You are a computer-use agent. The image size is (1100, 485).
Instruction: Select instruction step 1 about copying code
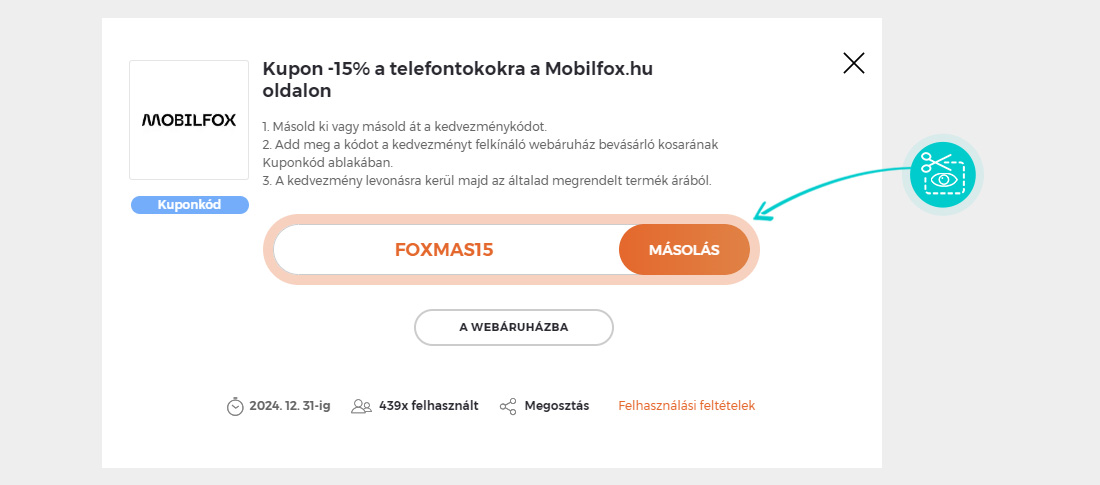tap(404, 126)
